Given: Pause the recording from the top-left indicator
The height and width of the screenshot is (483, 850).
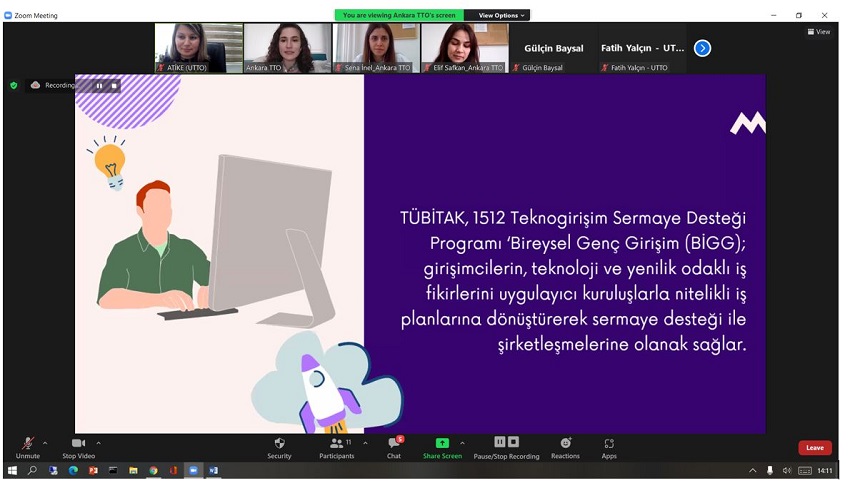Looking at the screenshot, I should pos(99,86).
